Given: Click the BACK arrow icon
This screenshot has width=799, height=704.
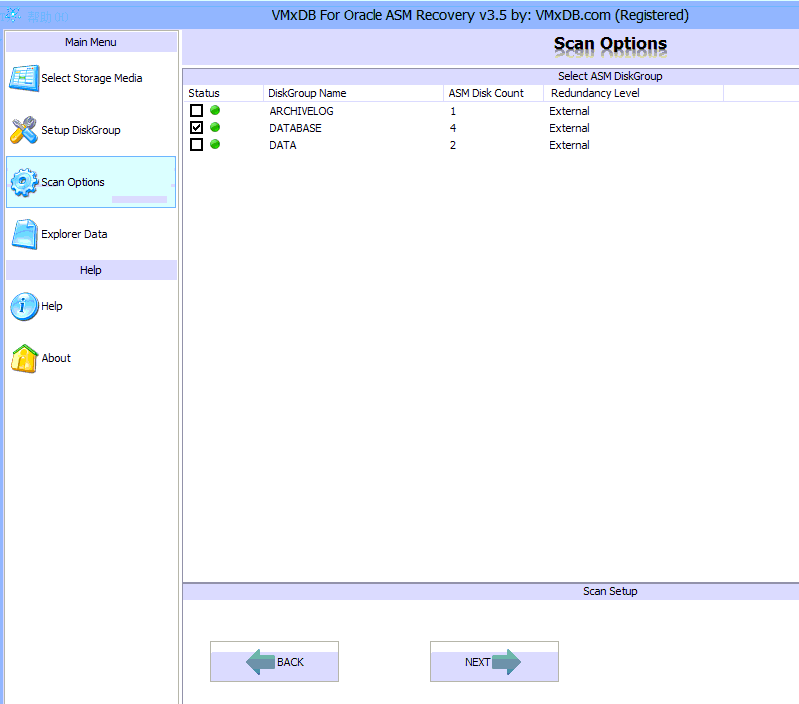Looking at the screenshot, I should tap(260, 662).
